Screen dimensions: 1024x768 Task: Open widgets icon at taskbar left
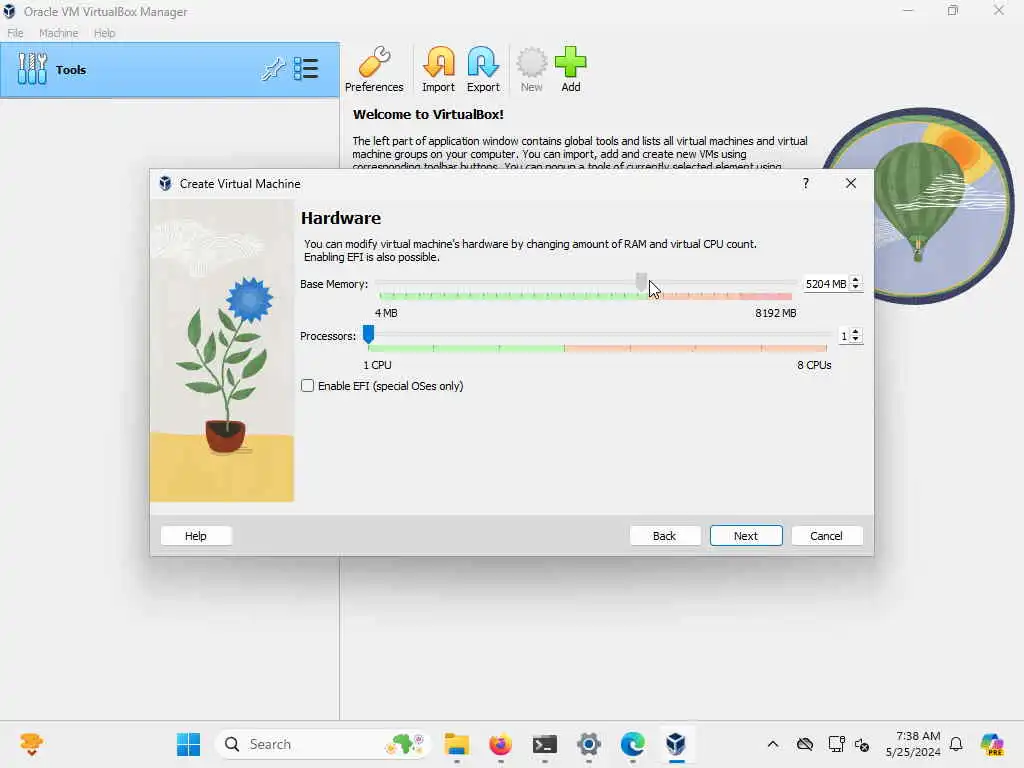[x=31, y=744]
